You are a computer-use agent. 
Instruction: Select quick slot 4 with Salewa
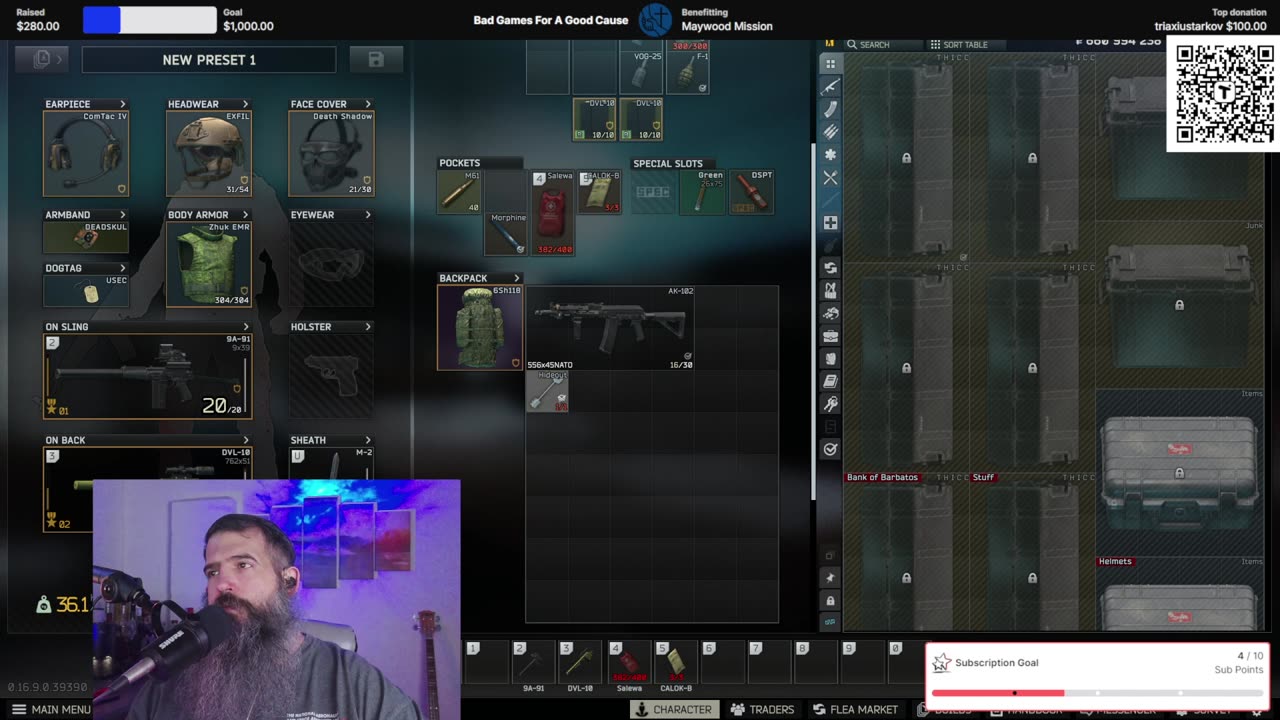(628, 663)
